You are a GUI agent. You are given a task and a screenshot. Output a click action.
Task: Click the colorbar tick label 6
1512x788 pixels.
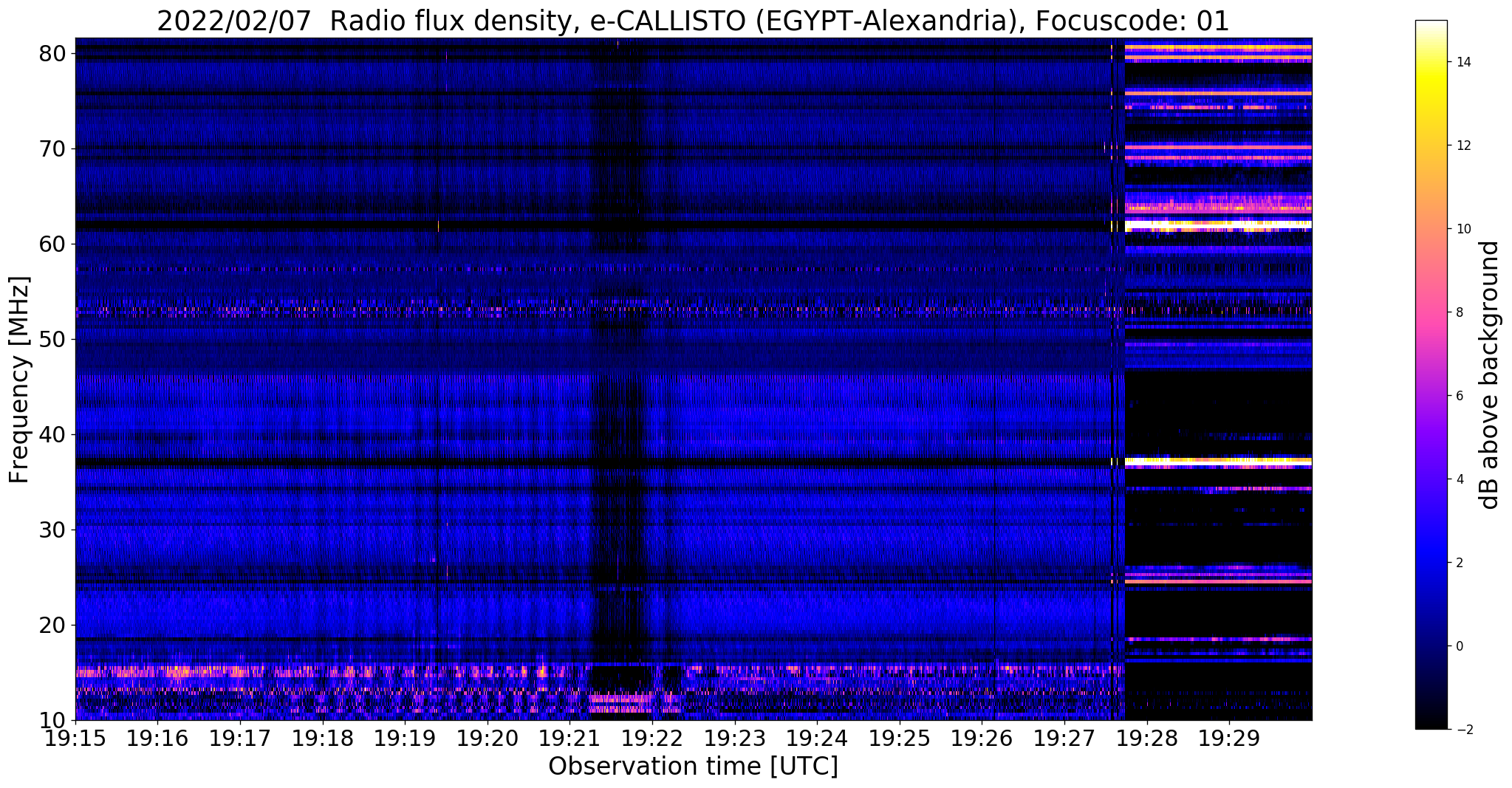click(1459, 396)
